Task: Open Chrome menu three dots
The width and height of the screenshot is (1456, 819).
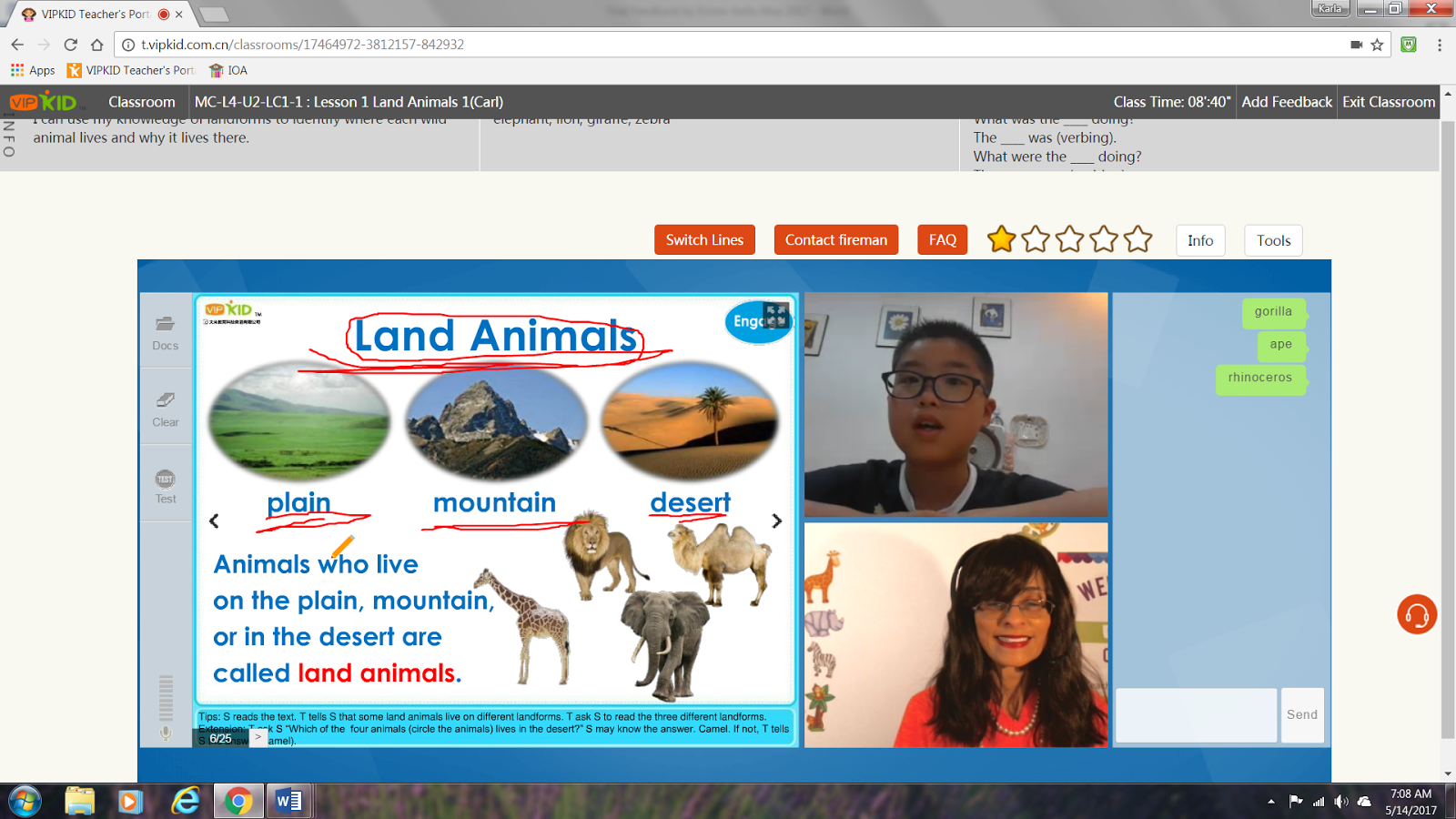Action: point(1440,45)
